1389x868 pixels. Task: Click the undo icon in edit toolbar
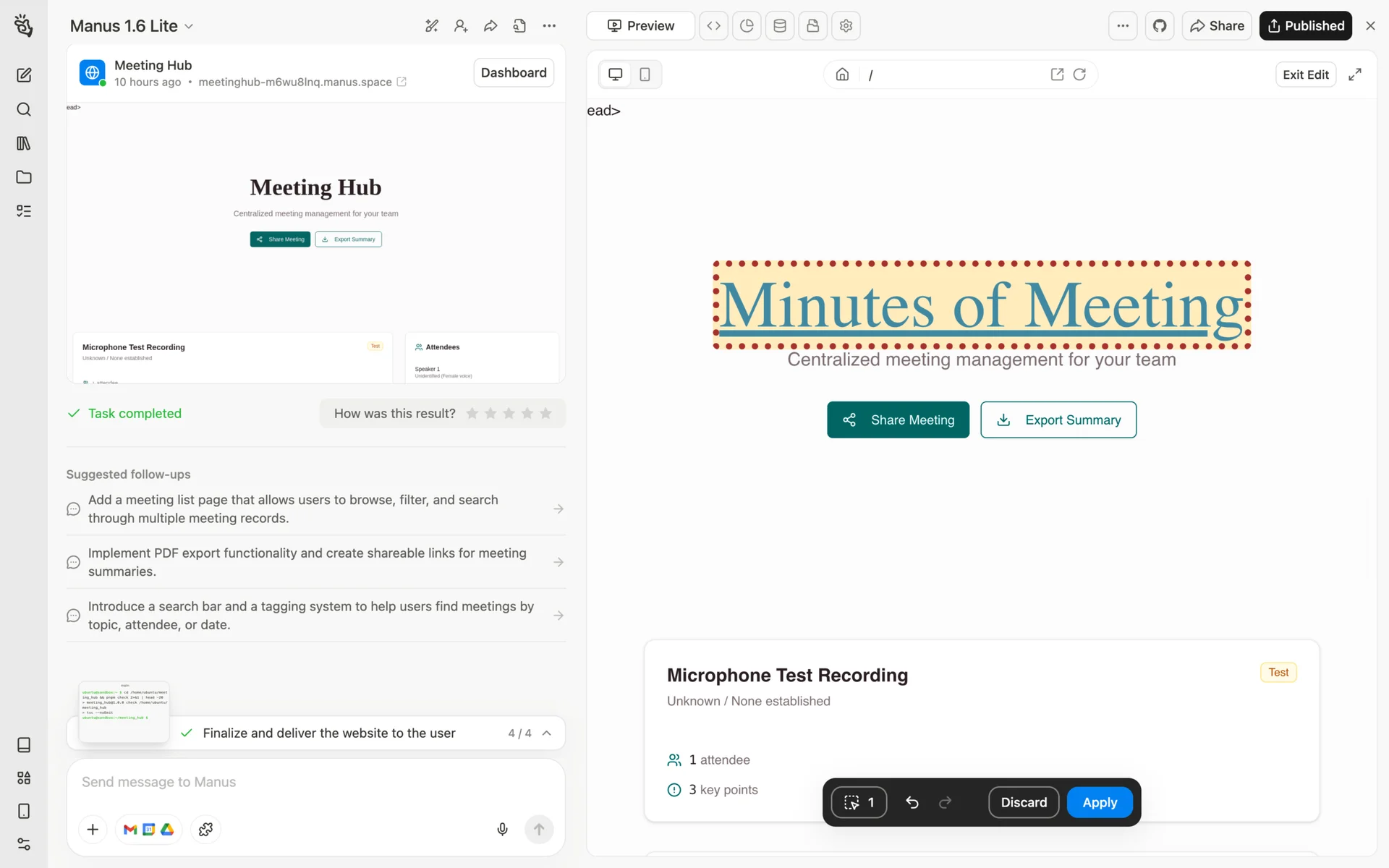point(912,802)
